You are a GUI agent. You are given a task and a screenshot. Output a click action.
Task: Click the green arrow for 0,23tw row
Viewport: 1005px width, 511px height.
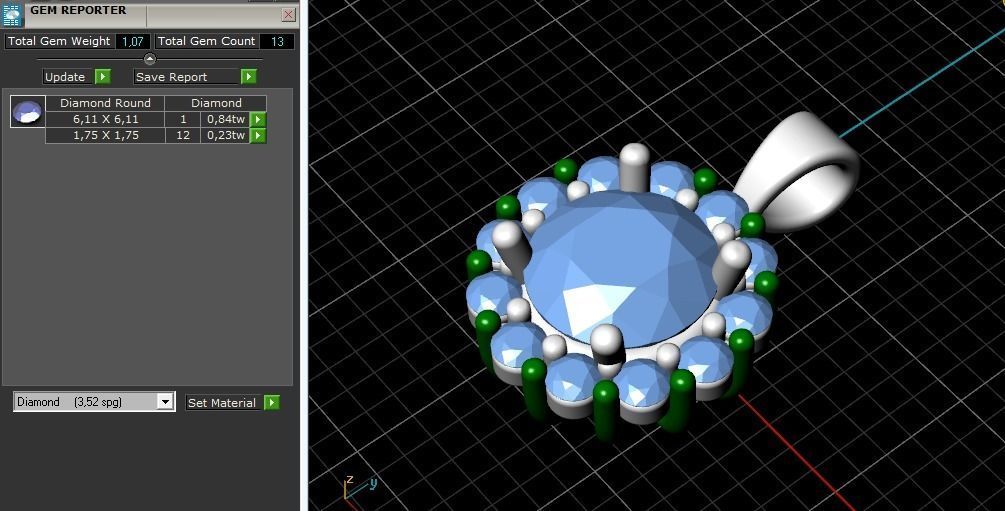[x=258, y=135]
